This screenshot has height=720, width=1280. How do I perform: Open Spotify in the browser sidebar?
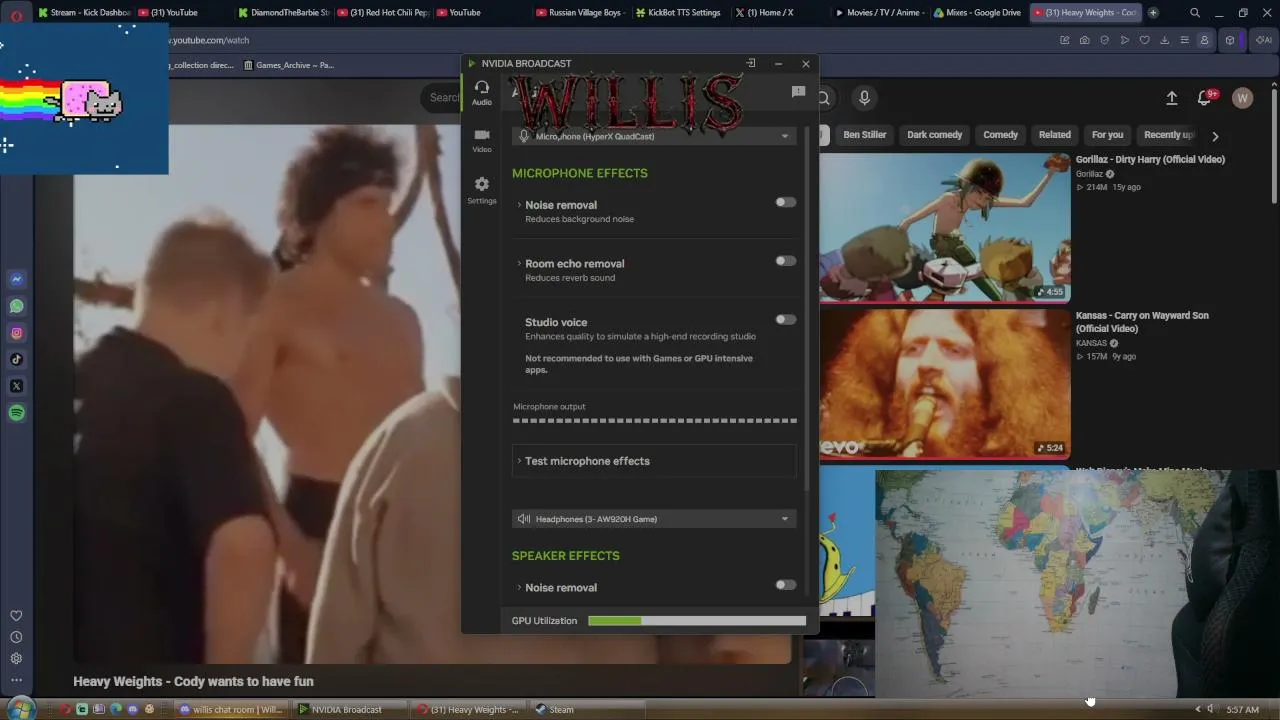(x=16, y=413)
